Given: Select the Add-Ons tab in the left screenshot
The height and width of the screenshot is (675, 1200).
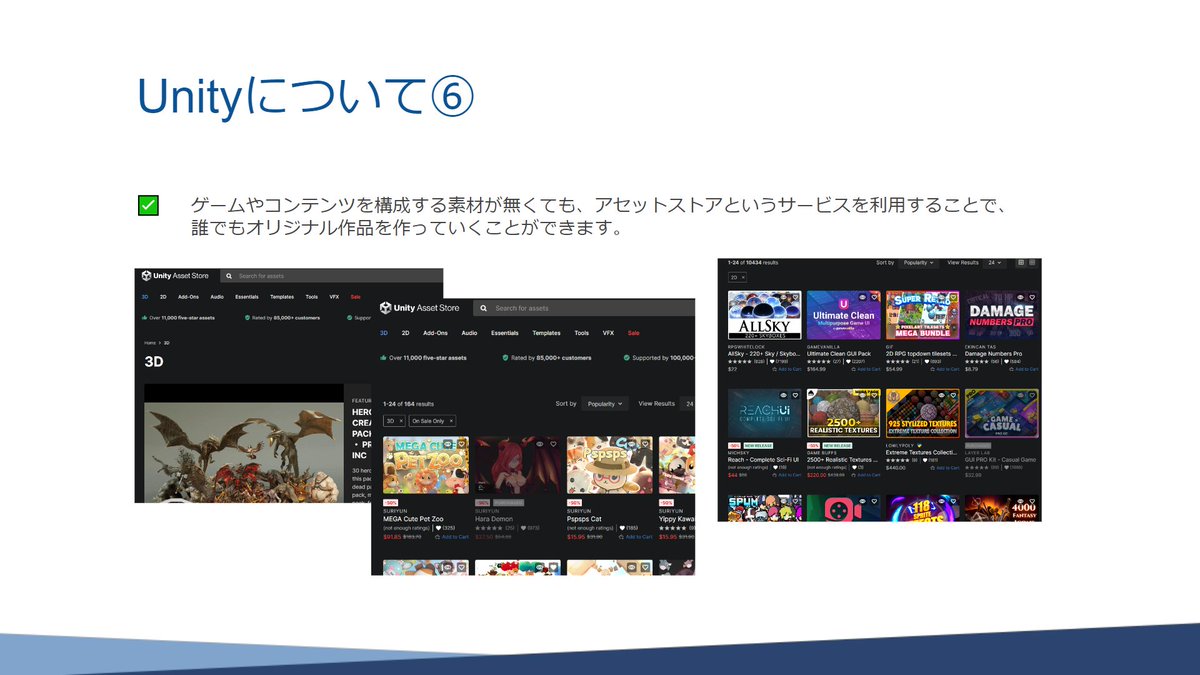Looking at the screenshot, I should point(188,297).
